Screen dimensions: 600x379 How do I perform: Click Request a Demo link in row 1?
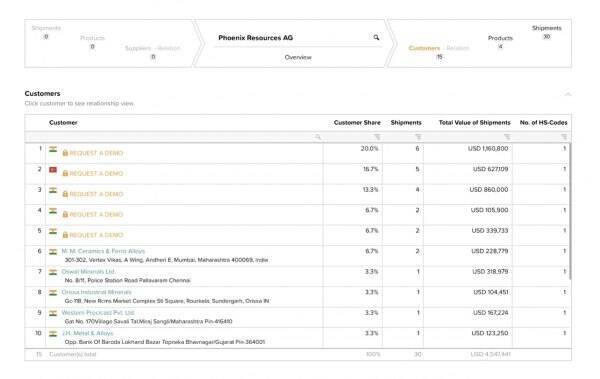[x=96, y=153]
